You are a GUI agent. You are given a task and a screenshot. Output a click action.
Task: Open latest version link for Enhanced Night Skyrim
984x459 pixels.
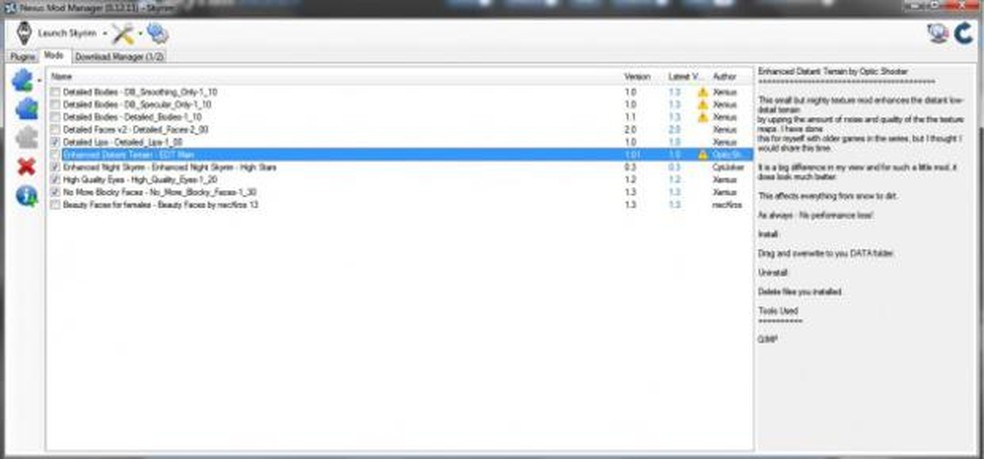[x=674, y=168]
